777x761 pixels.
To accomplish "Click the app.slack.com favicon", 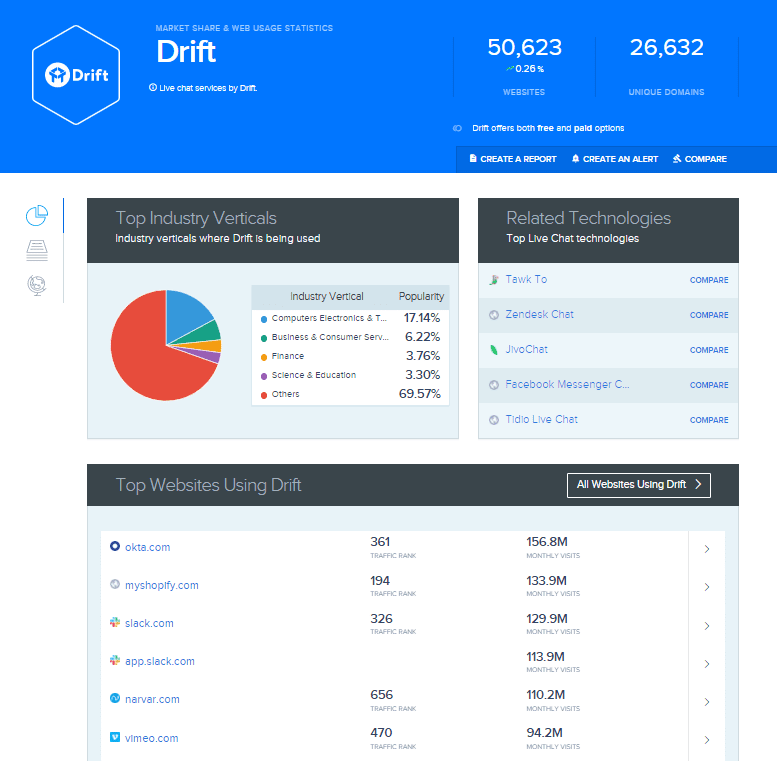I will pyautogui.click(x=115, y=660).
